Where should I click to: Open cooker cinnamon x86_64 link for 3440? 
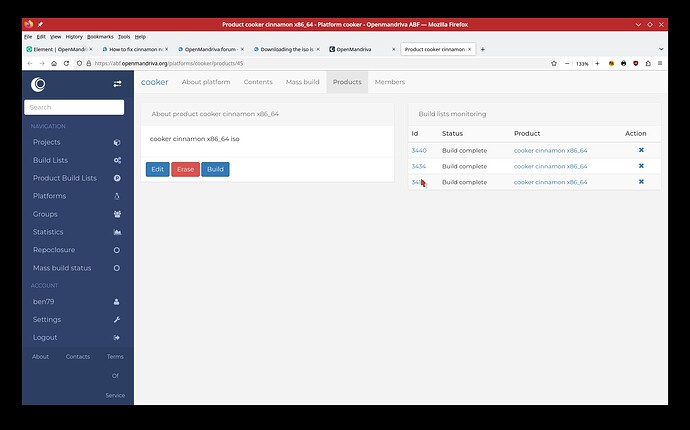click(551, 151)
